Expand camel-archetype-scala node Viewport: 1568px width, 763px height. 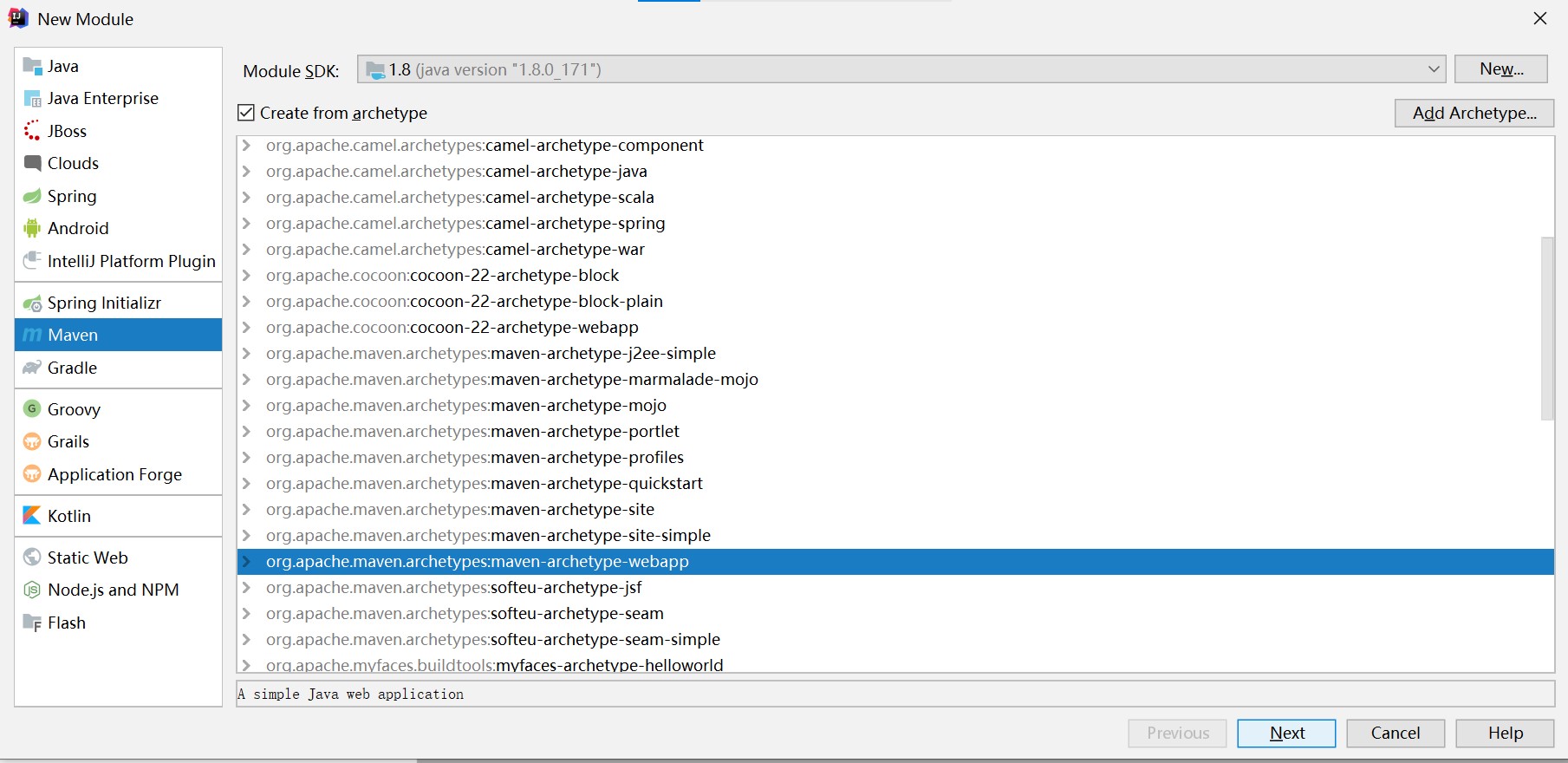point(247,197)
